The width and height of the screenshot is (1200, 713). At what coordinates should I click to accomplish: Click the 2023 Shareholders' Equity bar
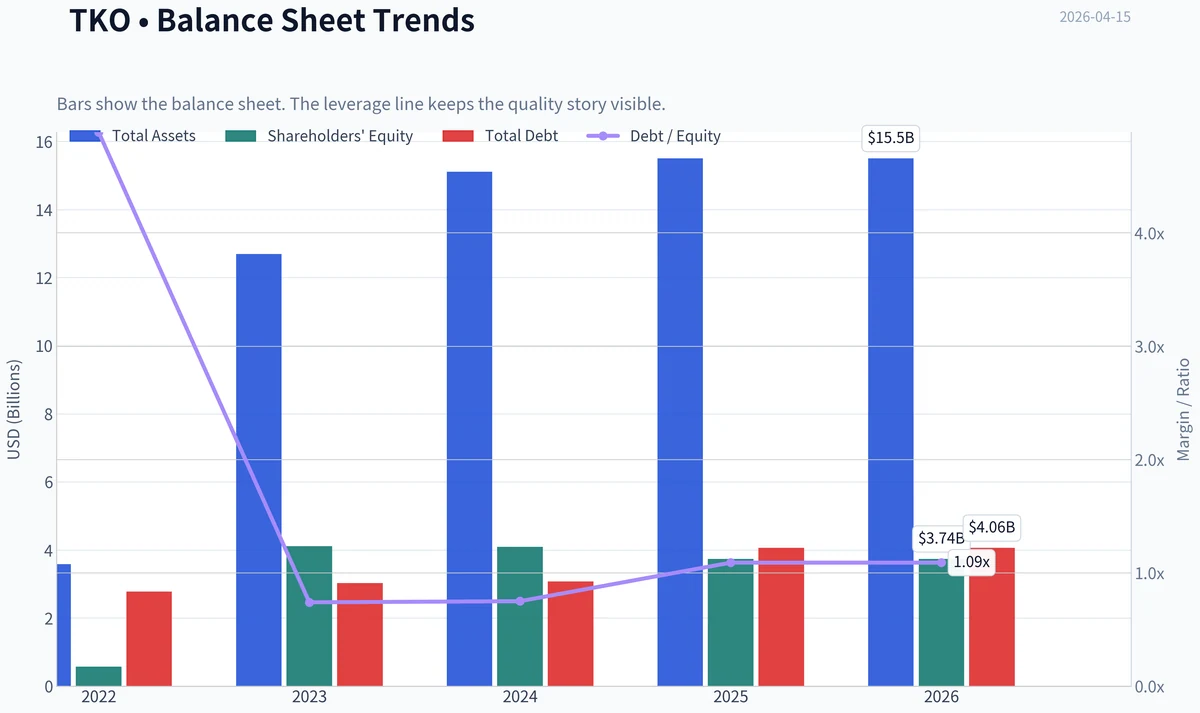pos(309,616)
